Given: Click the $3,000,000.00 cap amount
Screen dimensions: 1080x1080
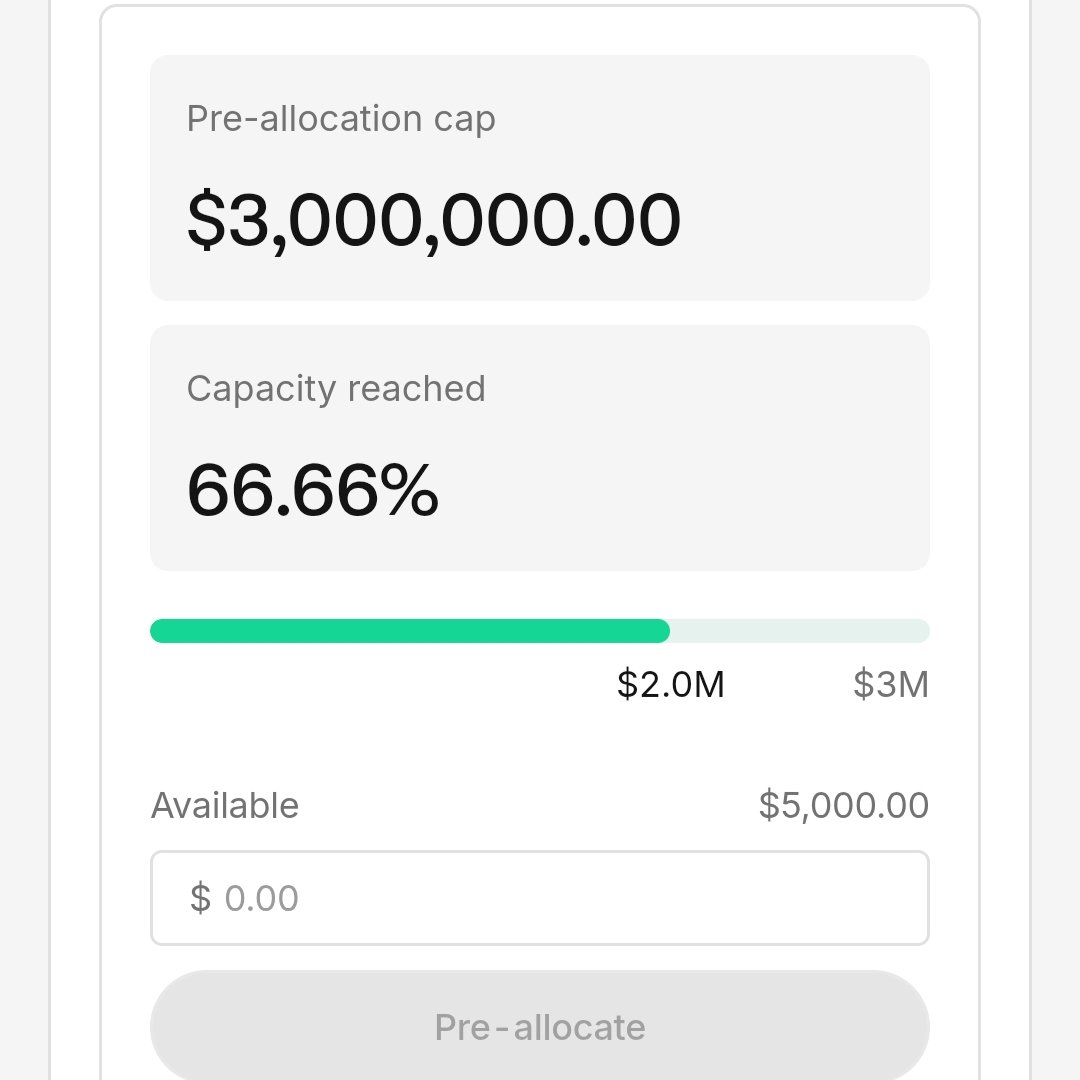Looking at the screenshot, I should tap(434, 220).
